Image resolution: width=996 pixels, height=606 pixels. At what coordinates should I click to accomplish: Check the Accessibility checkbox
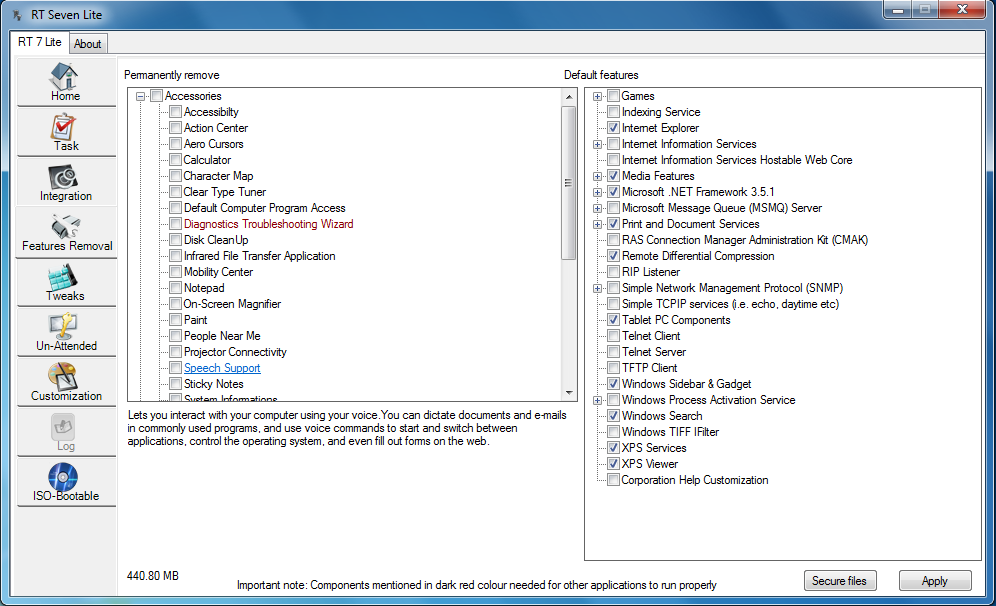(x=176, y=112)
